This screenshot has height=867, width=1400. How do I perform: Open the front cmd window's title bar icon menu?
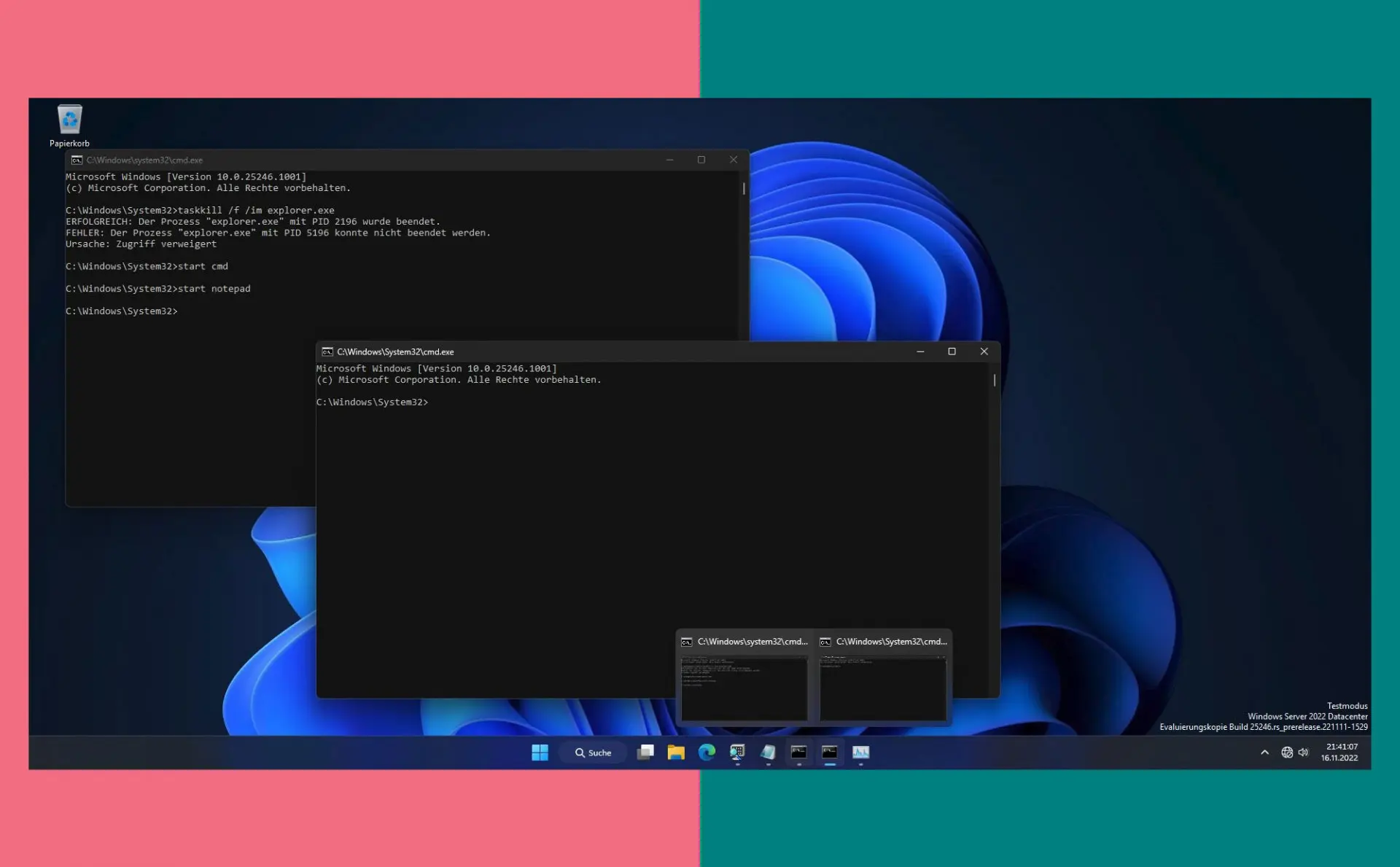(x=327, y=351)
